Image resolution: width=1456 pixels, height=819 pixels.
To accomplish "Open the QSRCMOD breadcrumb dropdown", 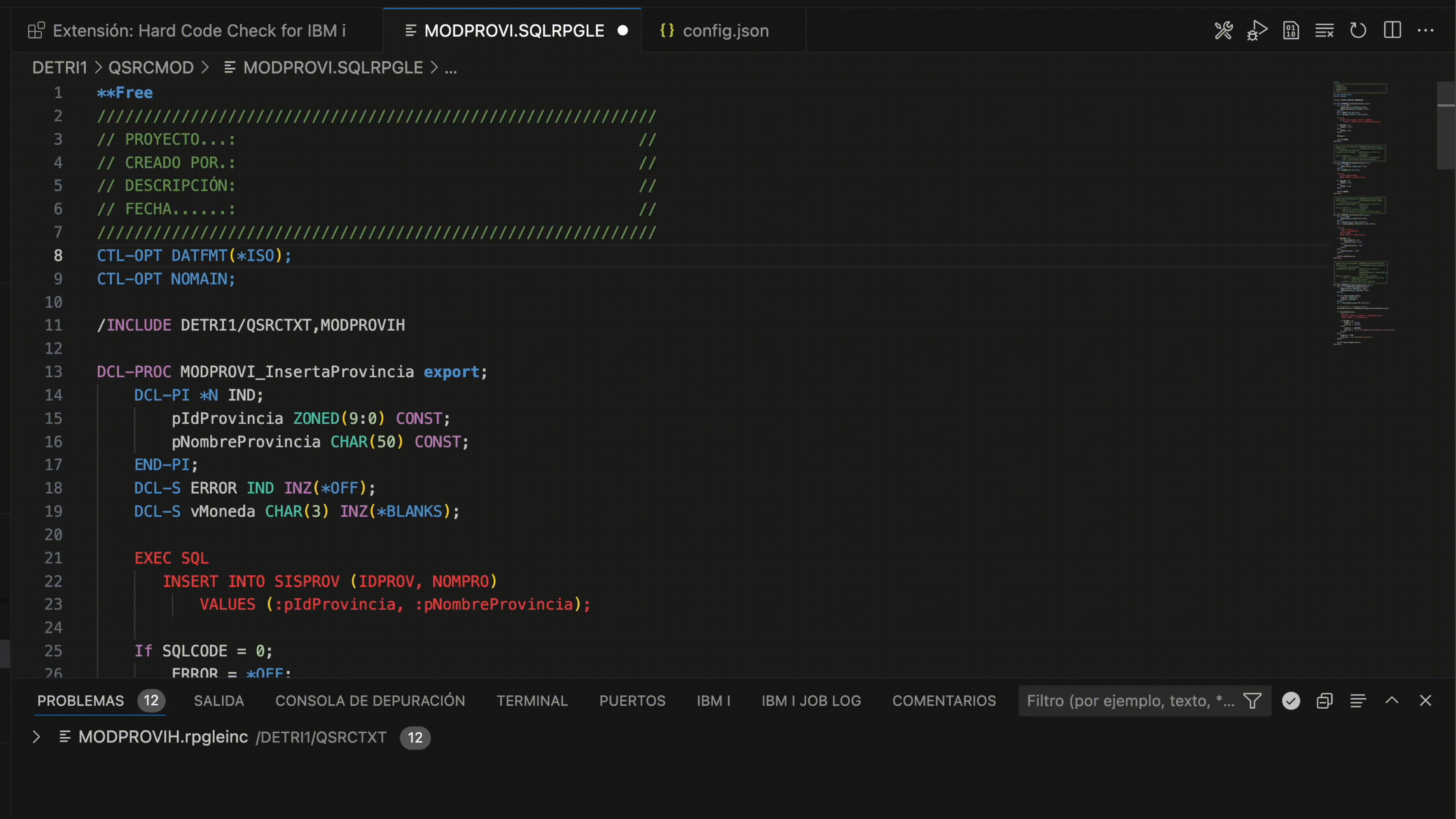I will [151, 68].
